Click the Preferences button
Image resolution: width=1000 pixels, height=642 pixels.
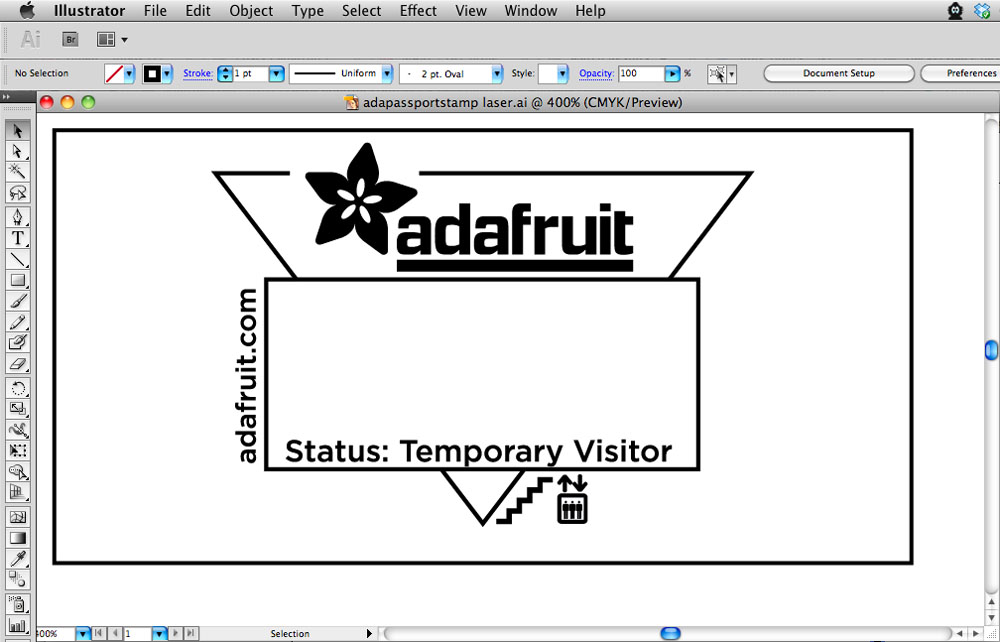tap(960, 73)
